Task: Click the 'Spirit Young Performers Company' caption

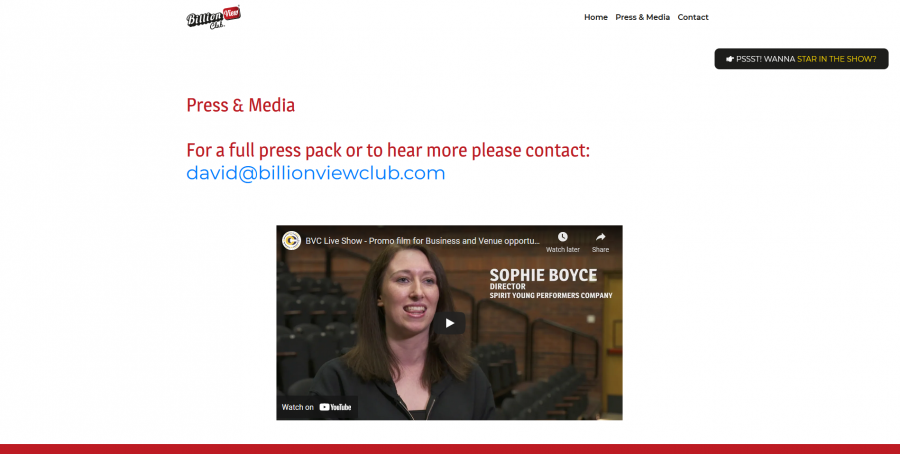Action: point(550,296)
